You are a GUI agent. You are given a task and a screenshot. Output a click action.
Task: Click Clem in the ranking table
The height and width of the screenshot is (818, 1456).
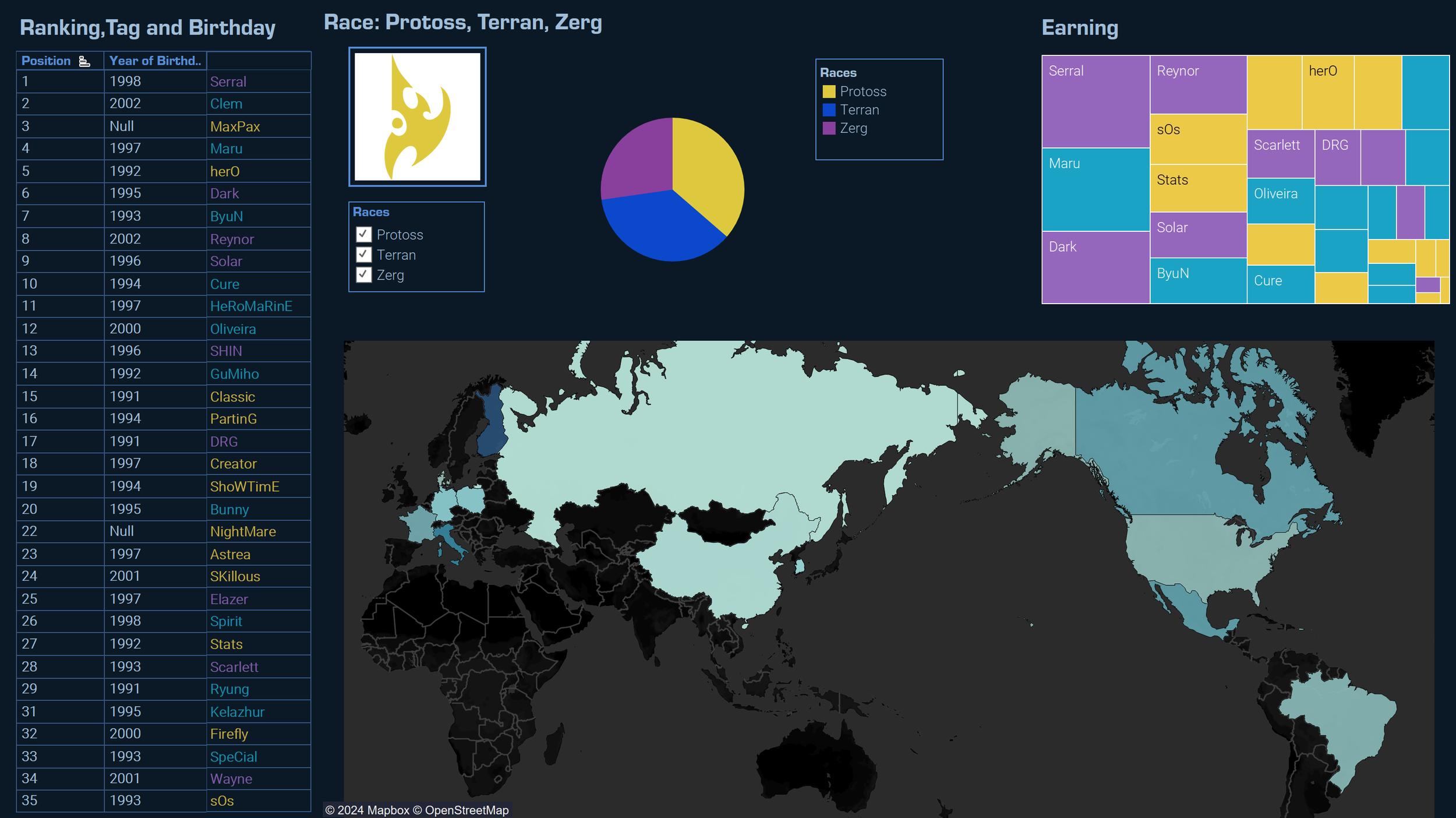[x=226, y=104]
